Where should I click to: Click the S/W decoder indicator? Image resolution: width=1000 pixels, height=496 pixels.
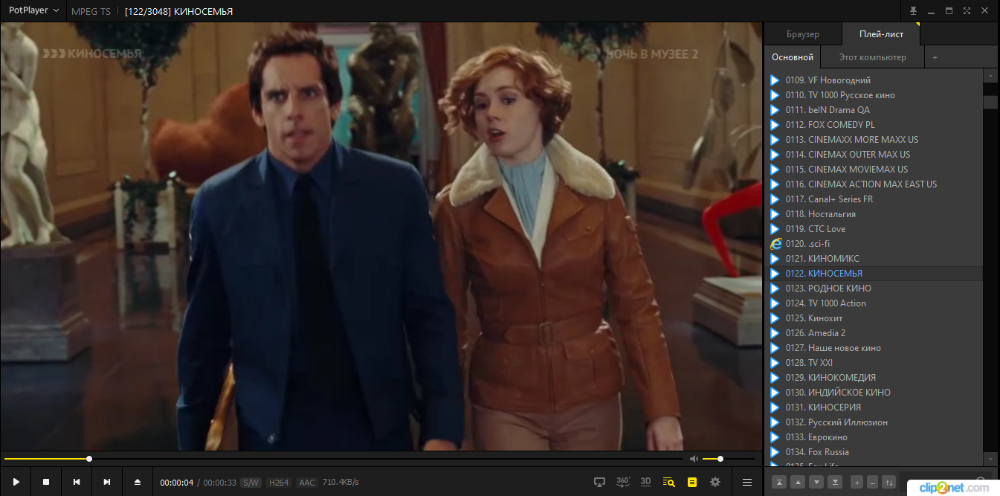[250, 483]
